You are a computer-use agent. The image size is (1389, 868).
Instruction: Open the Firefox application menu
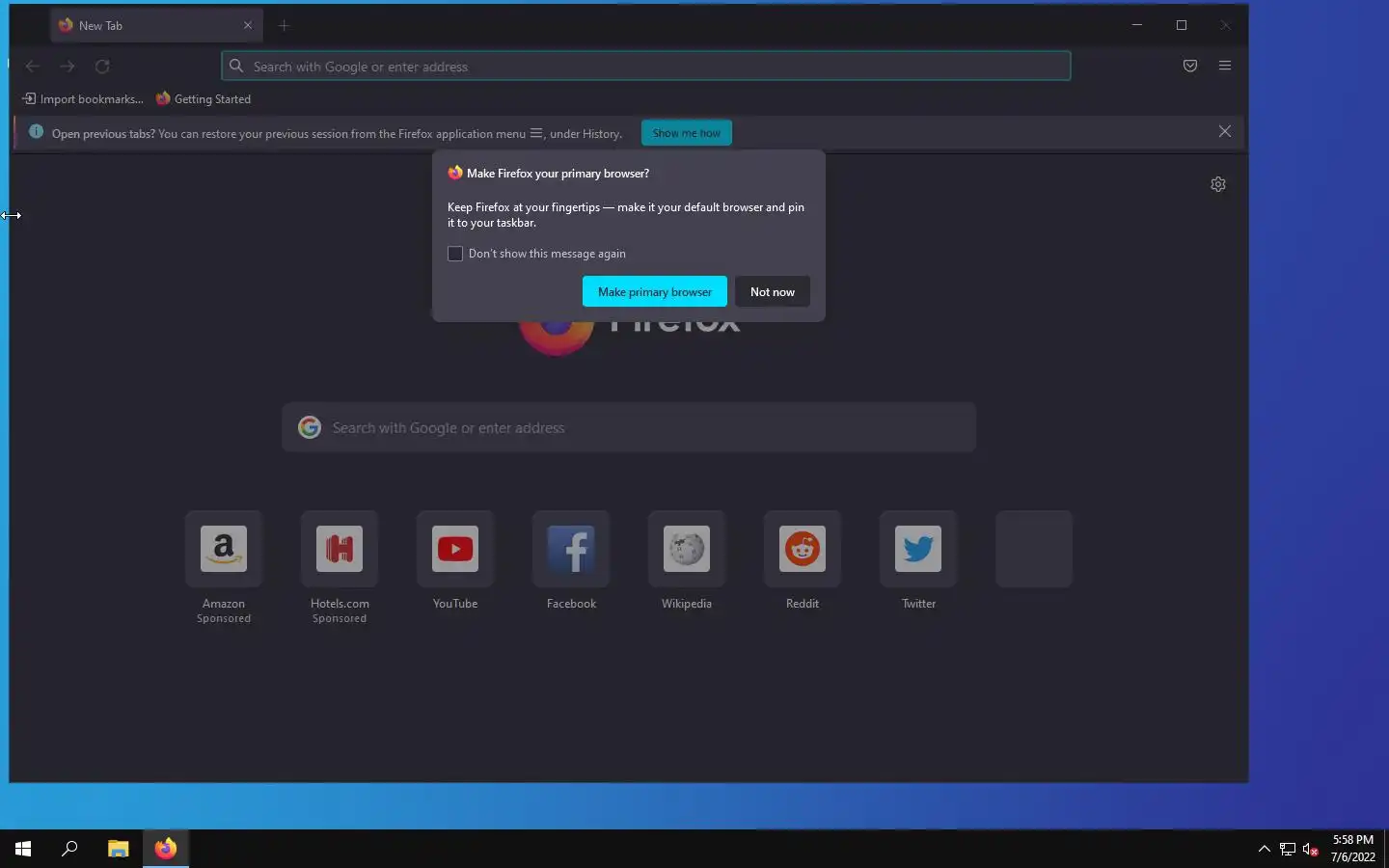(1225, 66)
